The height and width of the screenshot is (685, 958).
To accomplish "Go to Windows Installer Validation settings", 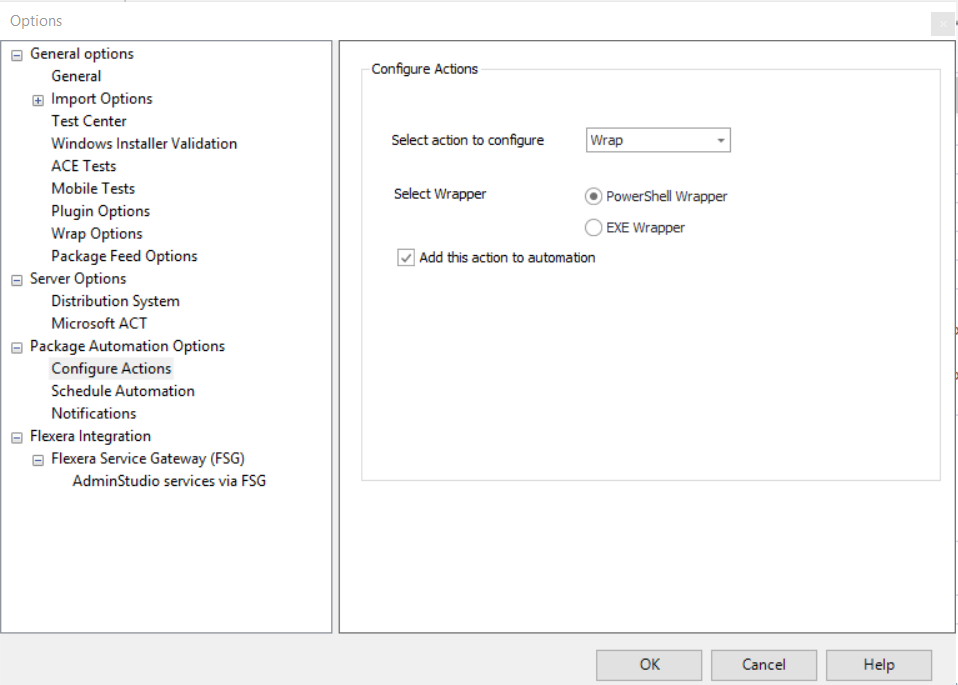I will 144,144.
